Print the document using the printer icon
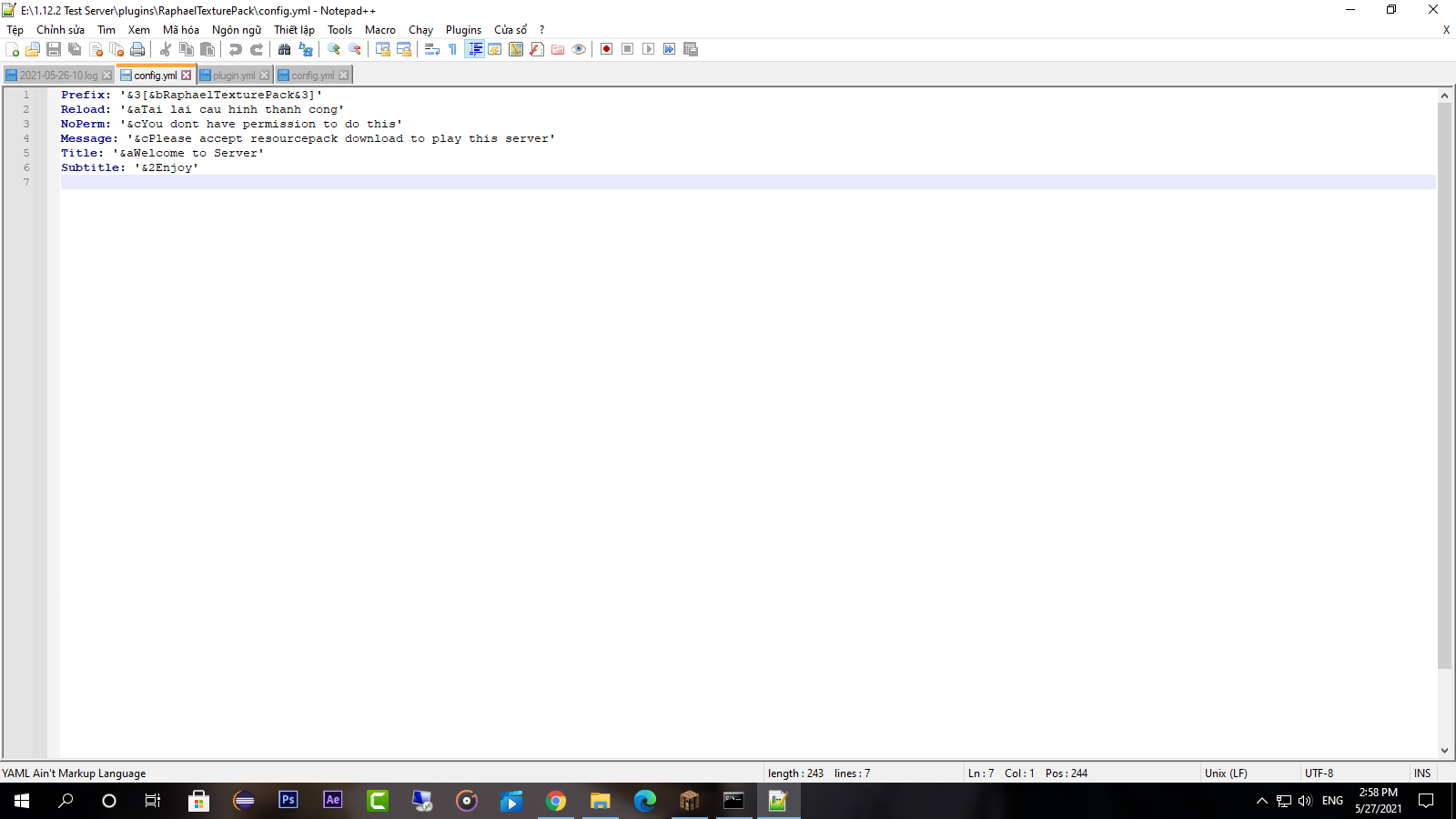 [x=137, y=49]
